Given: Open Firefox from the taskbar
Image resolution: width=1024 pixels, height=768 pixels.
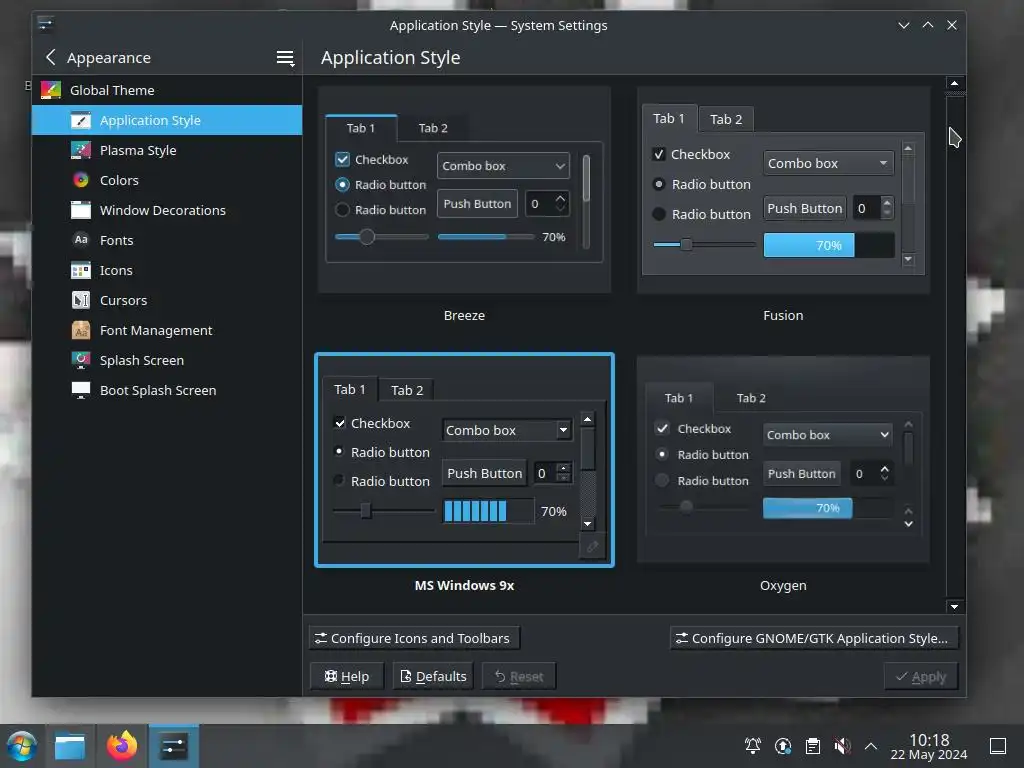Looking at the screenshot, I should click(x=122, y=746).
